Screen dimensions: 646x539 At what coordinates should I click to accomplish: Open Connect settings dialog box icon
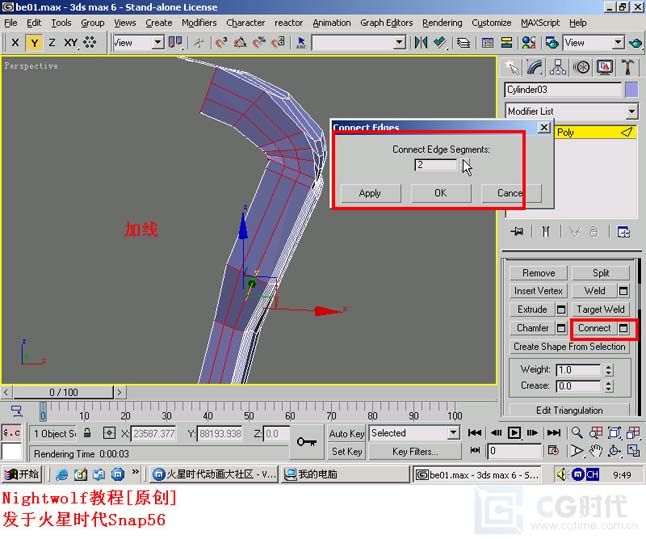coord(623,328)
